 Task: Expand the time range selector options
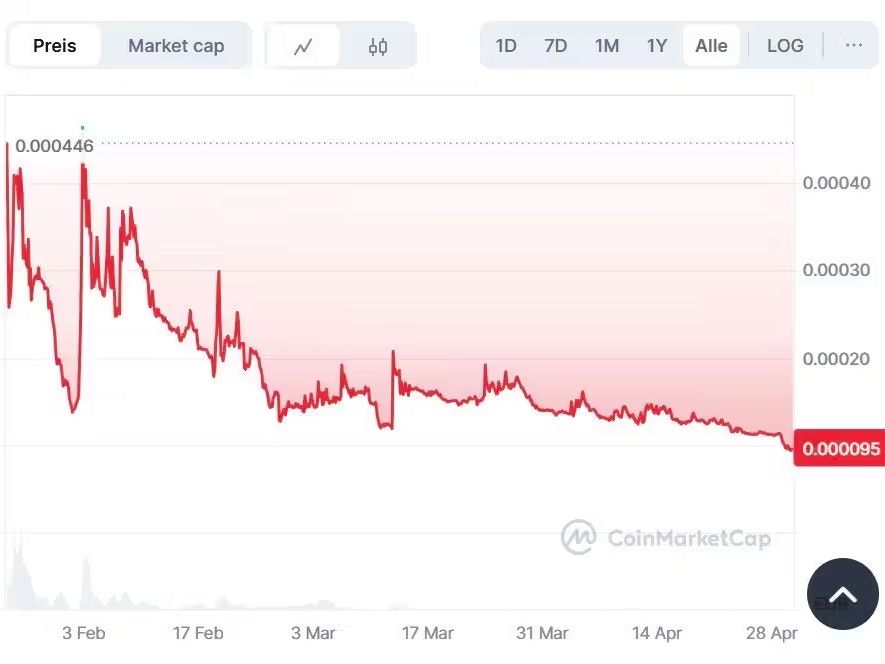click(x=853, y=45)
